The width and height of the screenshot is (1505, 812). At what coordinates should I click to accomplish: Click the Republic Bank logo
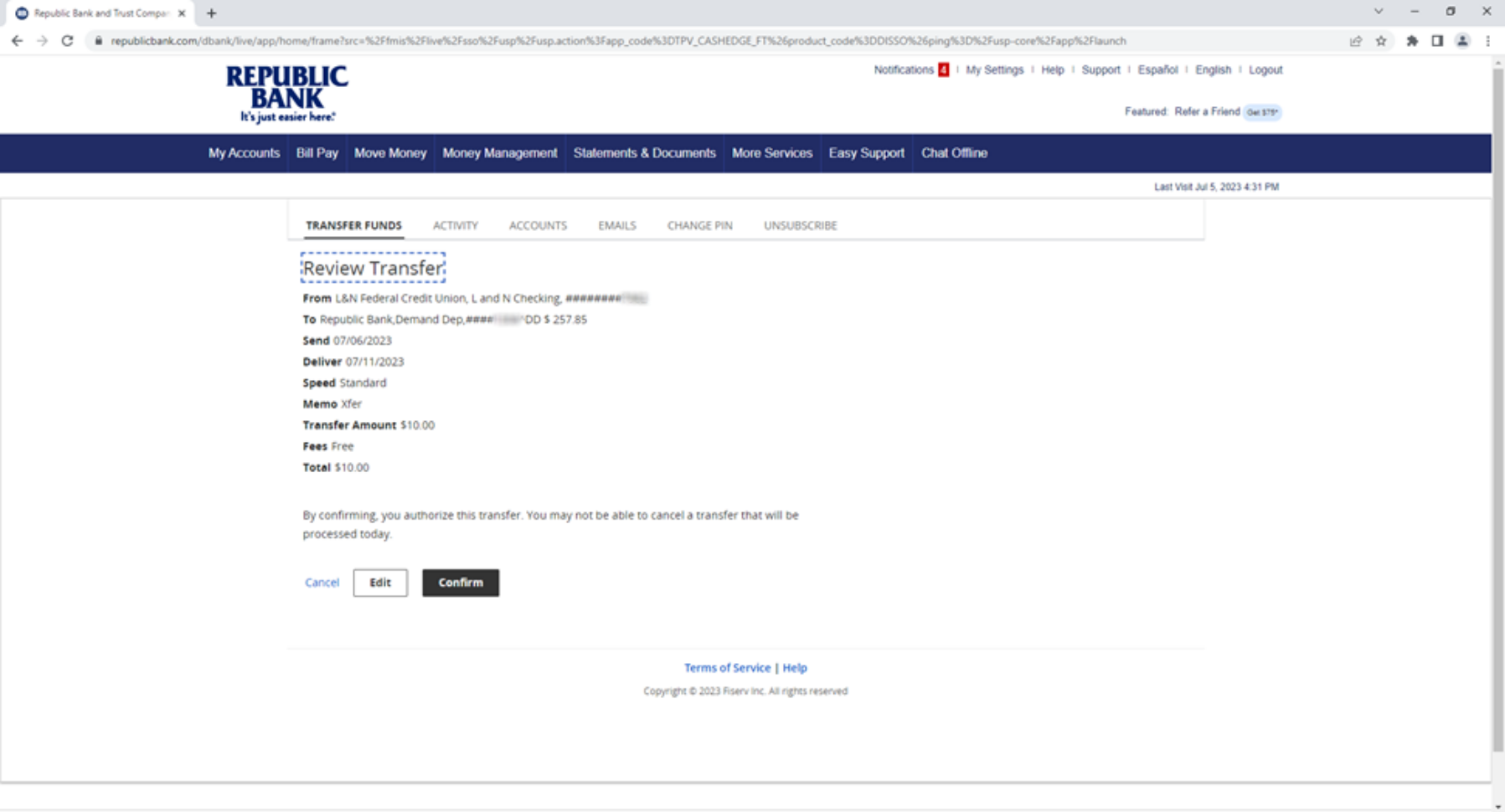[286, 94]
